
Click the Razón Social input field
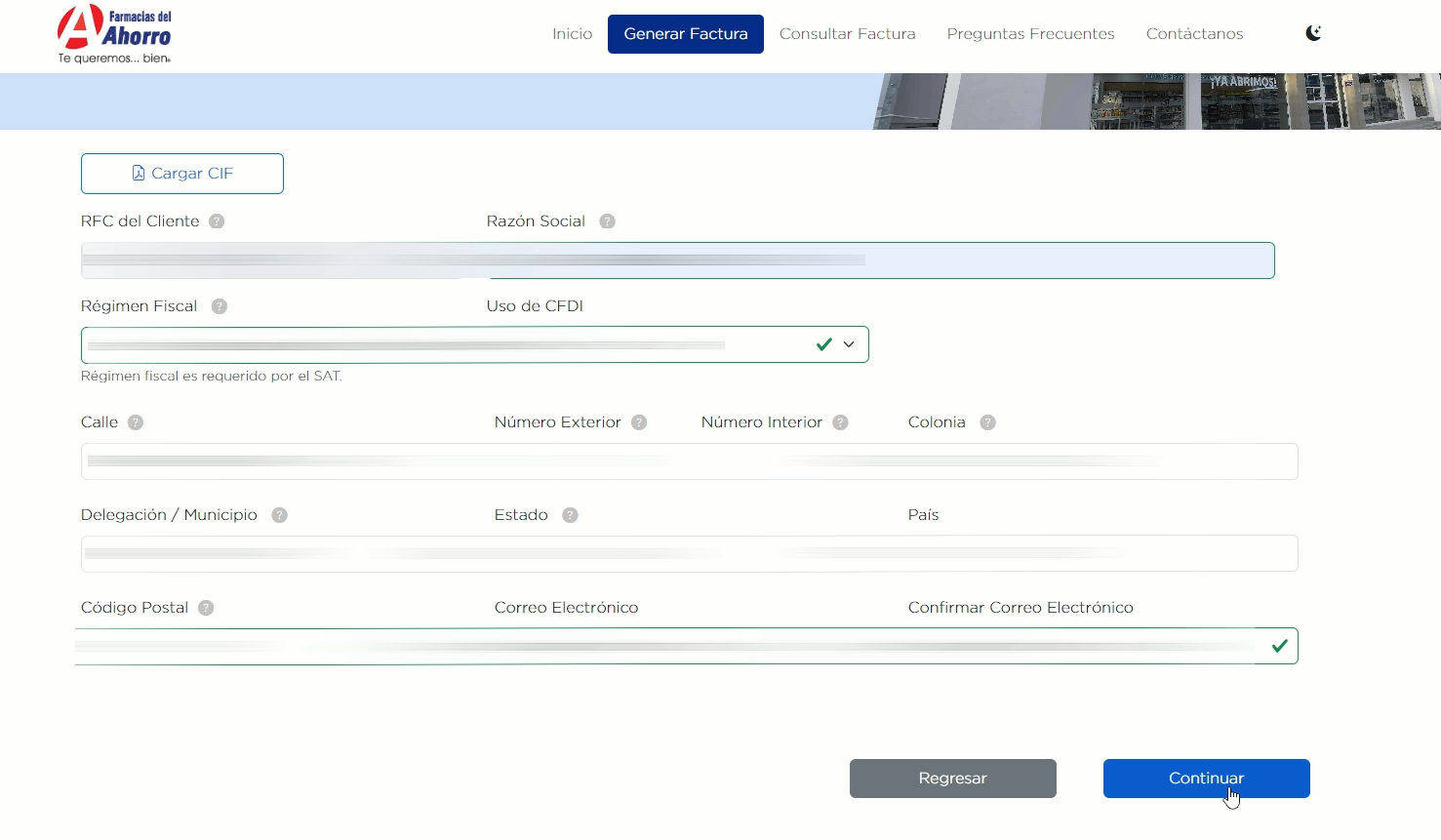(x=878, y=260)
